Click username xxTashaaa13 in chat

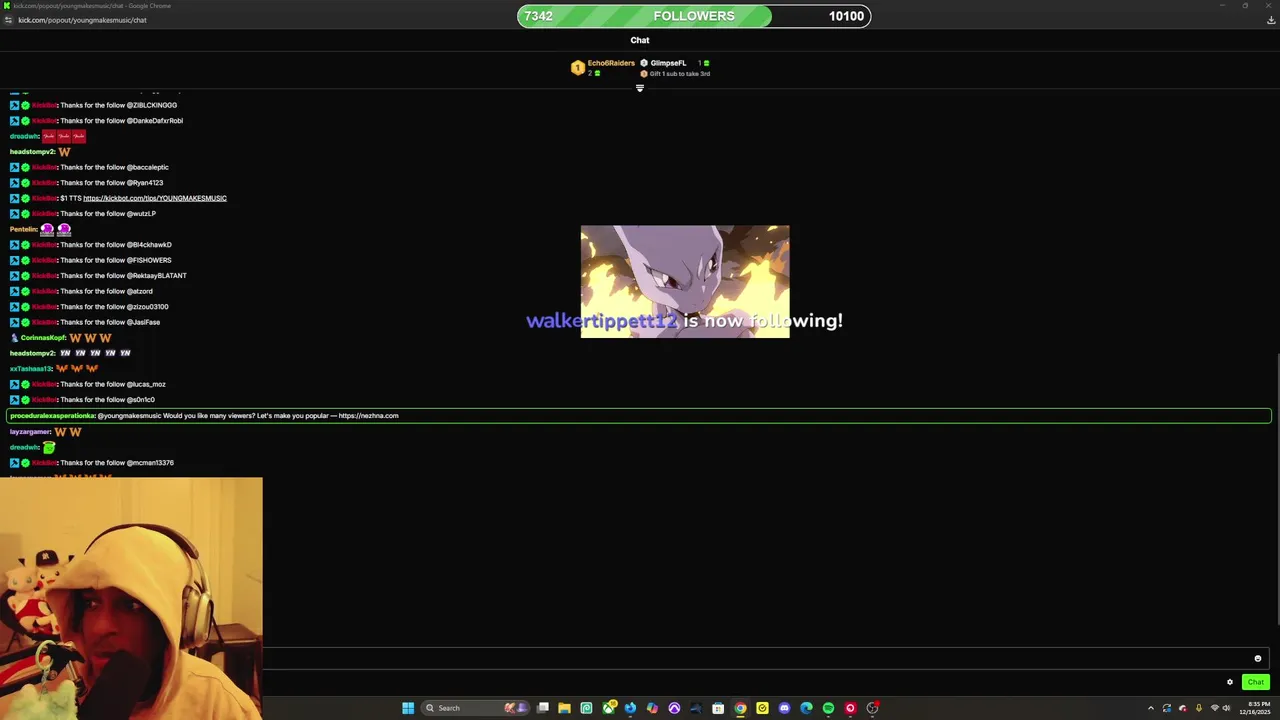(31, 369)
